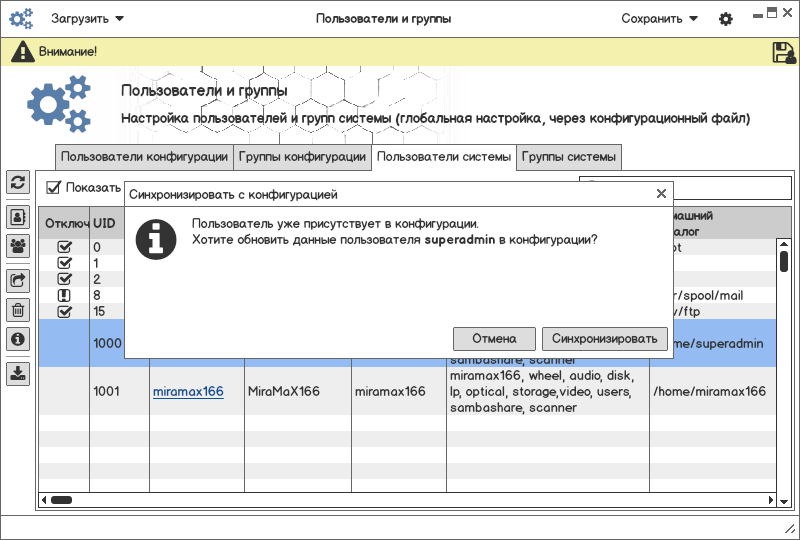Screen dimensions: 800x540
Task: Open the Загрузить dropdown menu
Action: (x=88, y=19)
